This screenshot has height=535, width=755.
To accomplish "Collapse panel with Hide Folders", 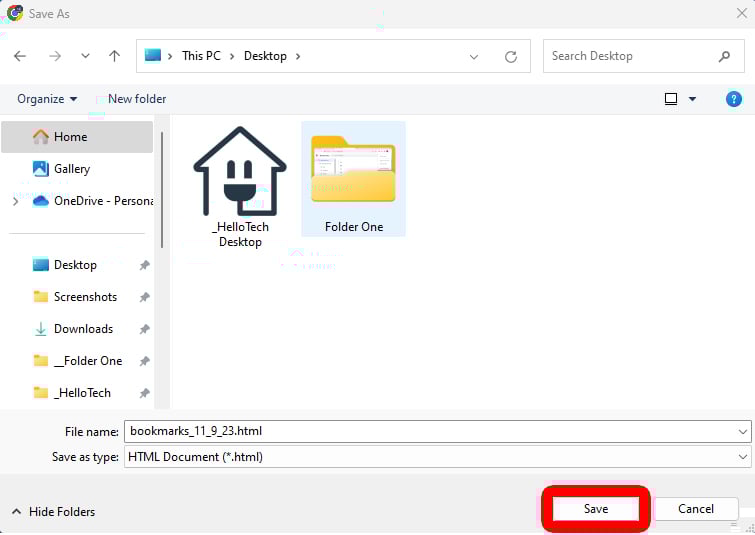I will pyautogui.click(x=53, y=512).
